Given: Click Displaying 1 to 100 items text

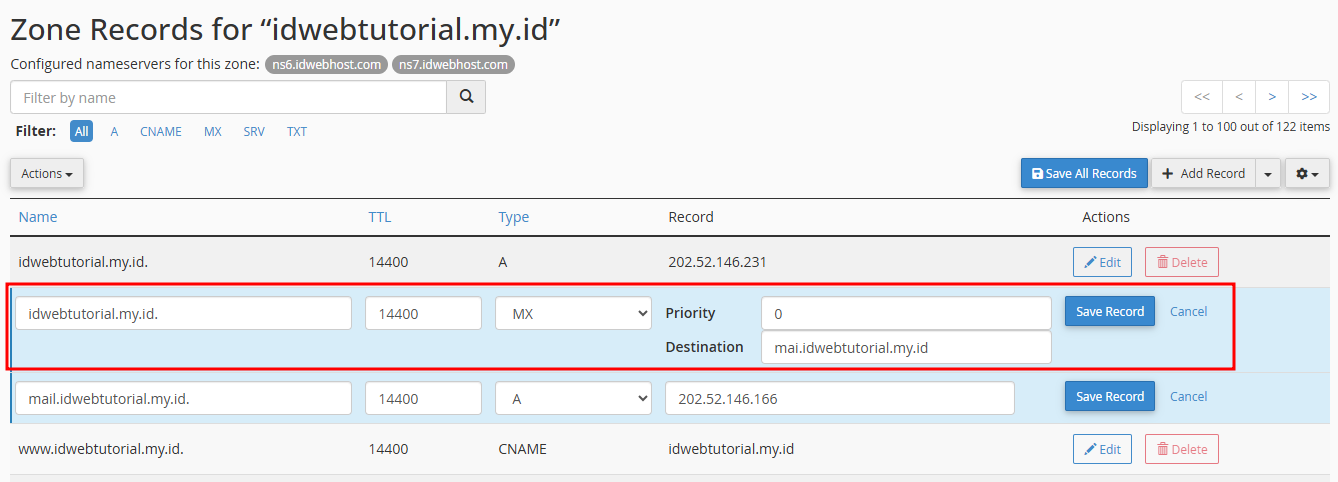Looking at the screenshot, I should [1231, 127].
